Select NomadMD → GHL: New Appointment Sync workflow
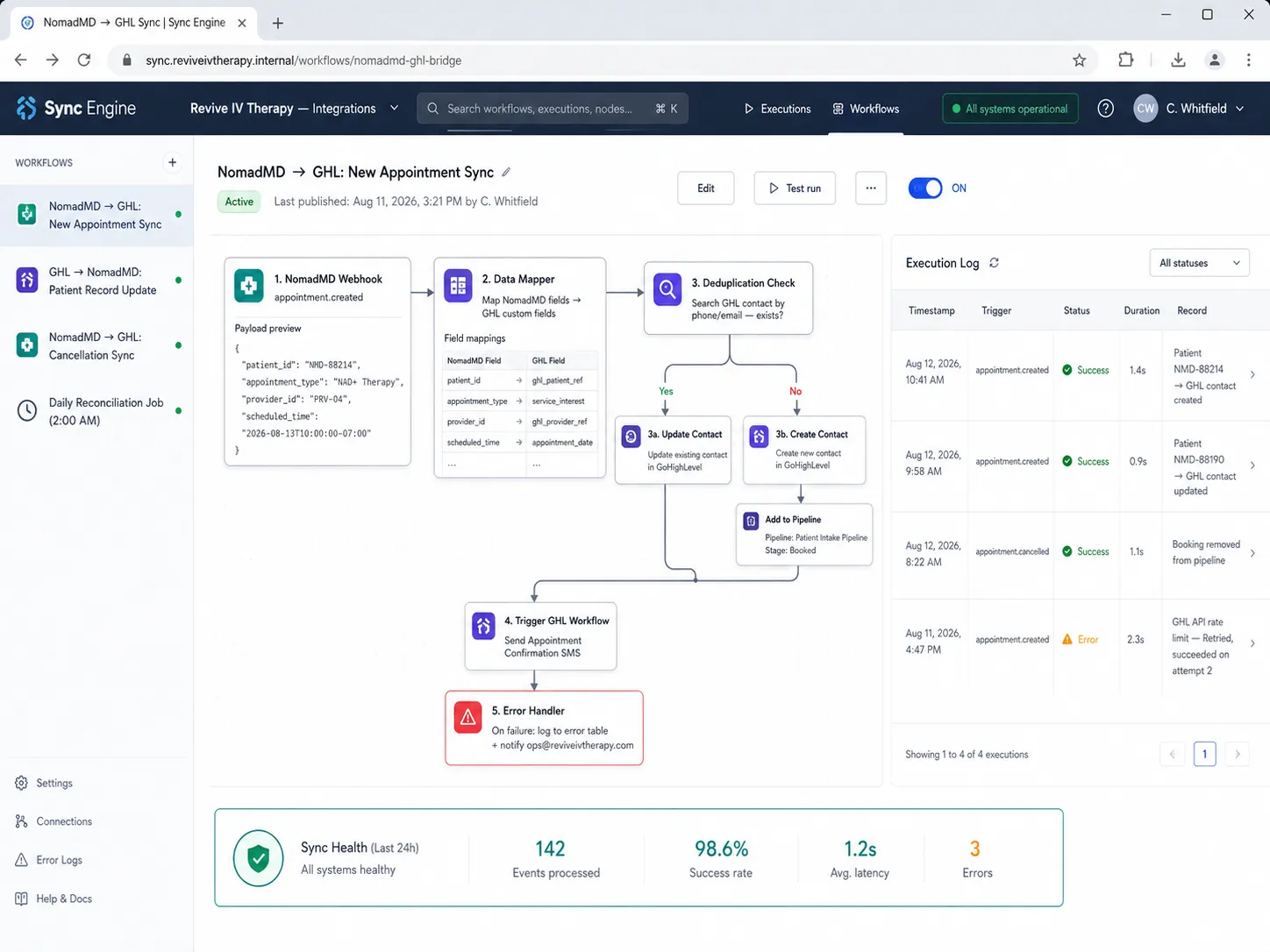Viewport: 1270px width, 952px height. [x=96, y=216]
